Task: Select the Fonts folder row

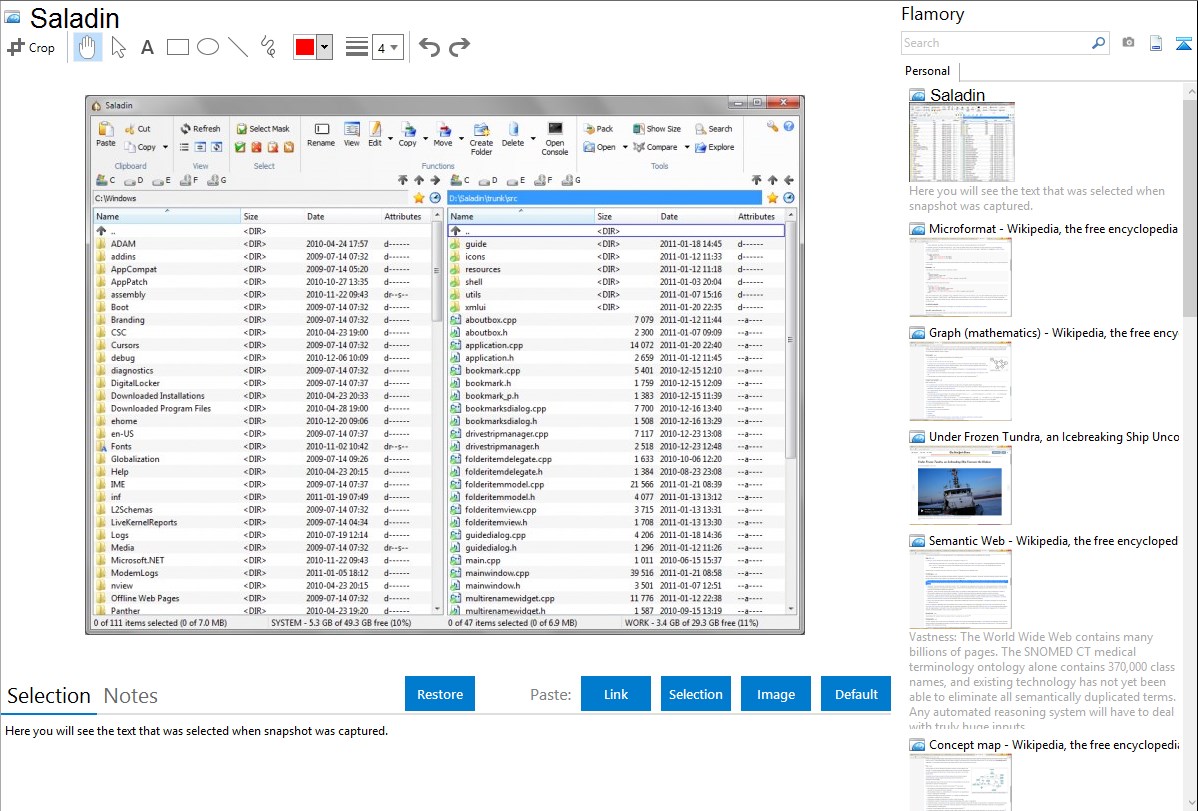Action: 262,446
